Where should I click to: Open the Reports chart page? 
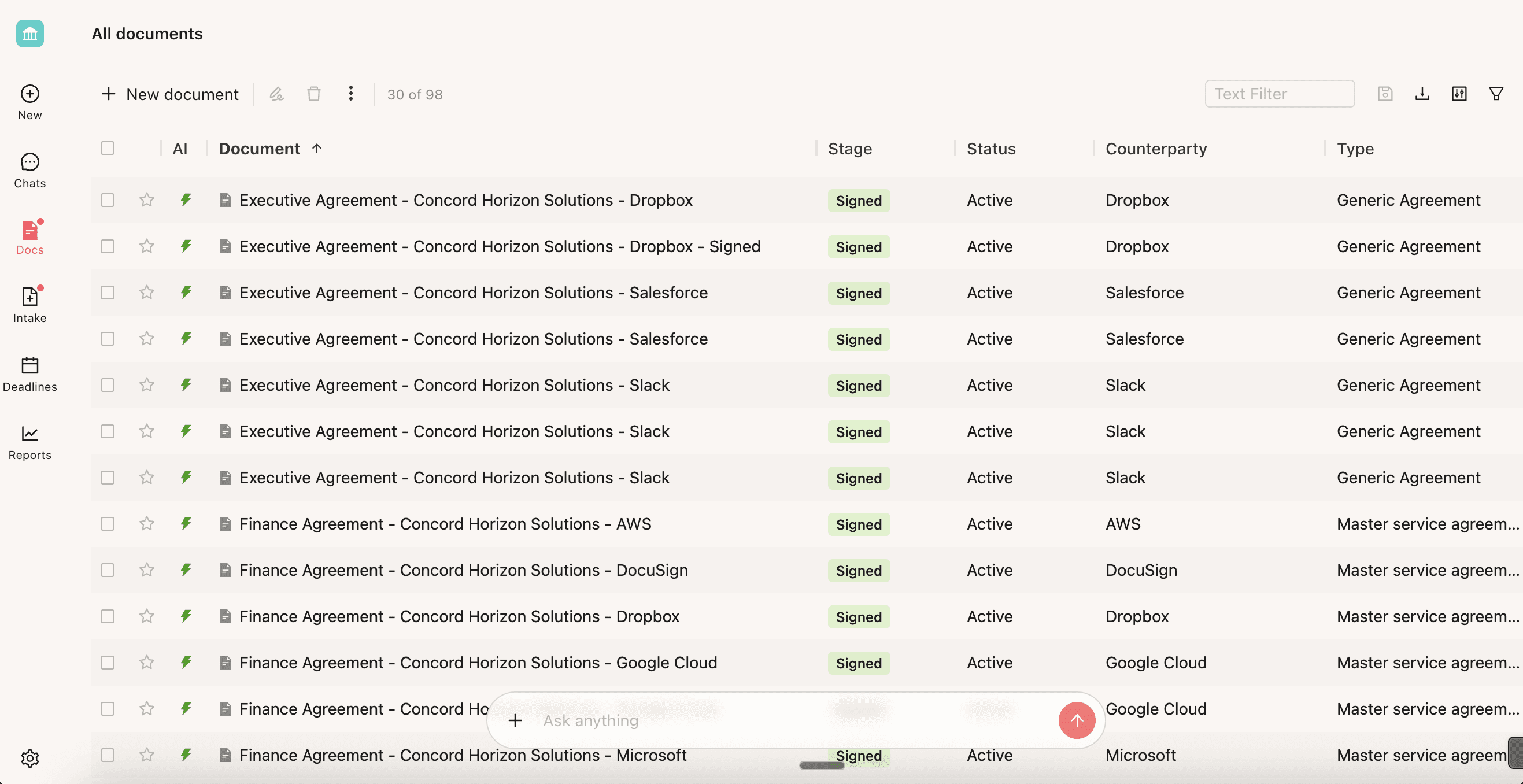pyautogui.click(x=29, y=442)
